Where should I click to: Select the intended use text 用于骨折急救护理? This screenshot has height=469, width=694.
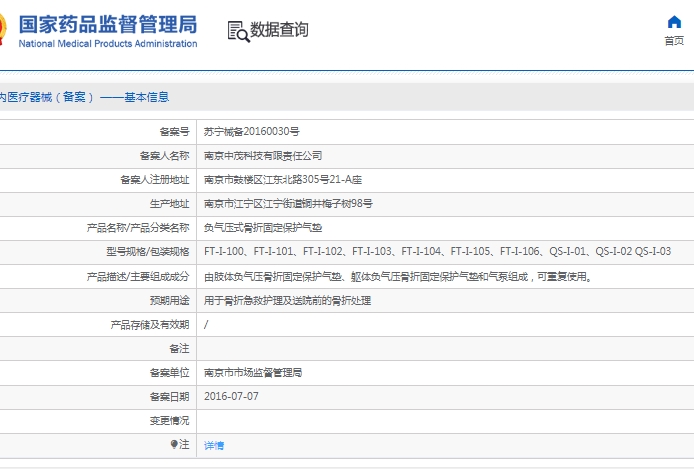tap(287, 300)
